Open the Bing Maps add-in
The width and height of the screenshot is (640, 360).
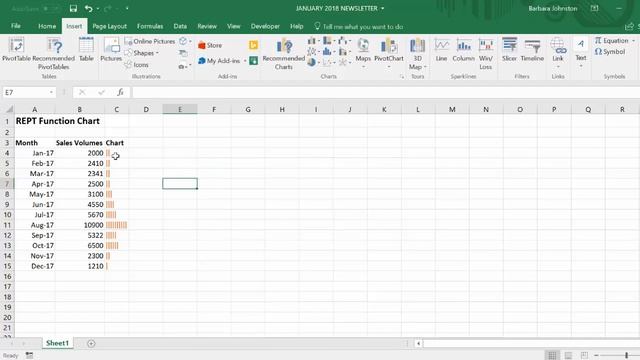253,45
